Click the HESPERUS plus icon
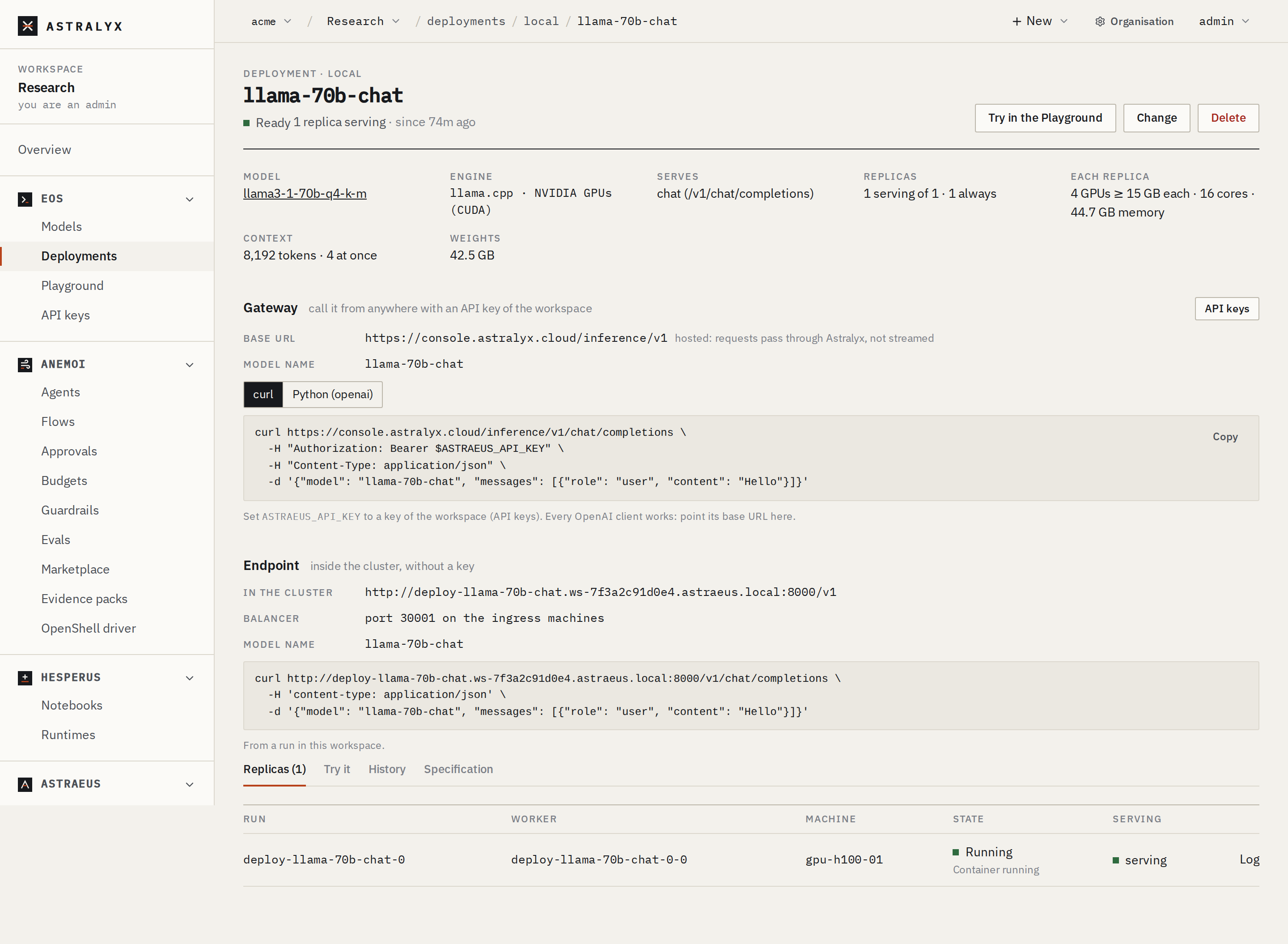The height and width of the screenshot is (944, 1288). 25,678
